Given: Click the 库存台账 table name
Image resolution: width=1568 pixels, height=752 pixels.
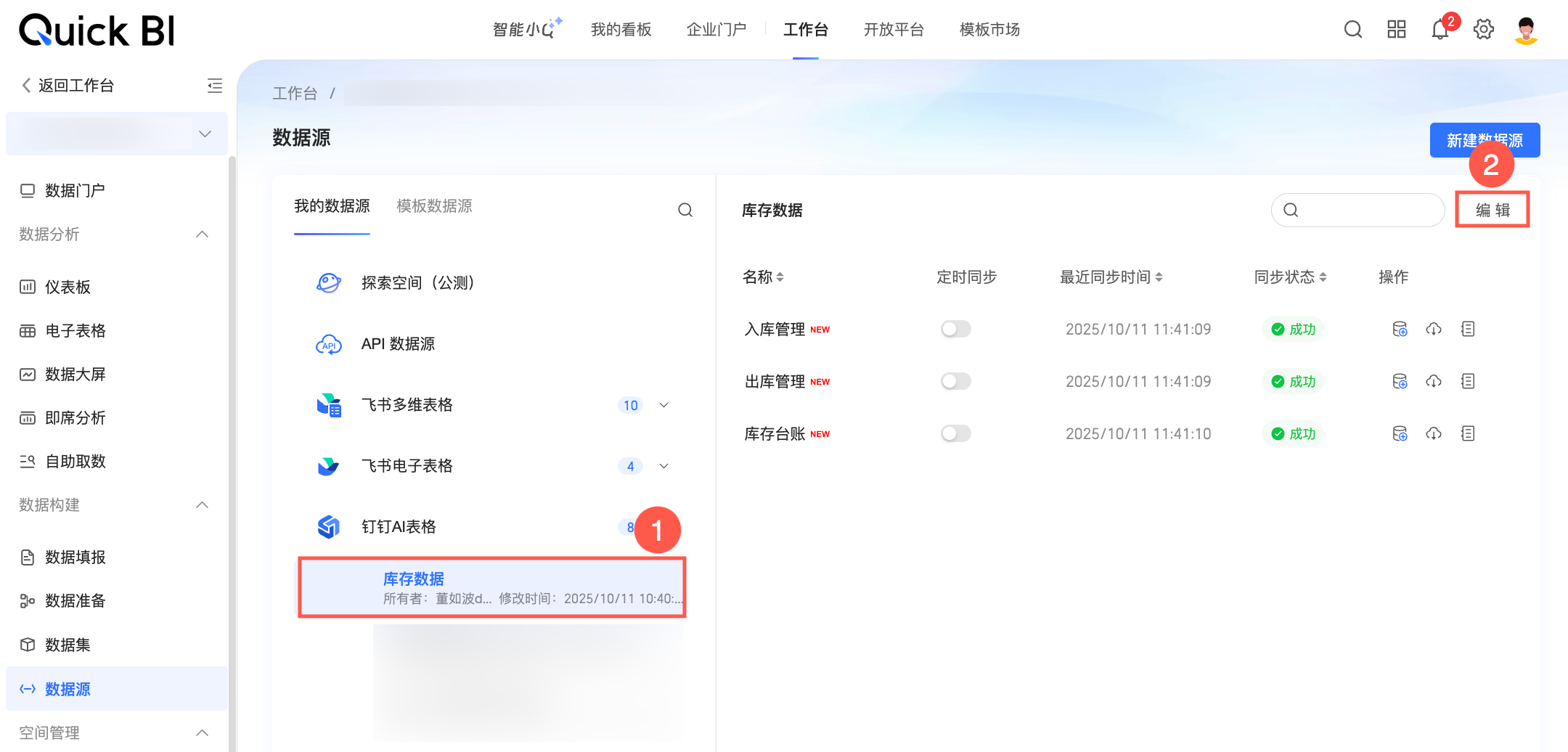Looking at the screenshot, I should (775, 434).
